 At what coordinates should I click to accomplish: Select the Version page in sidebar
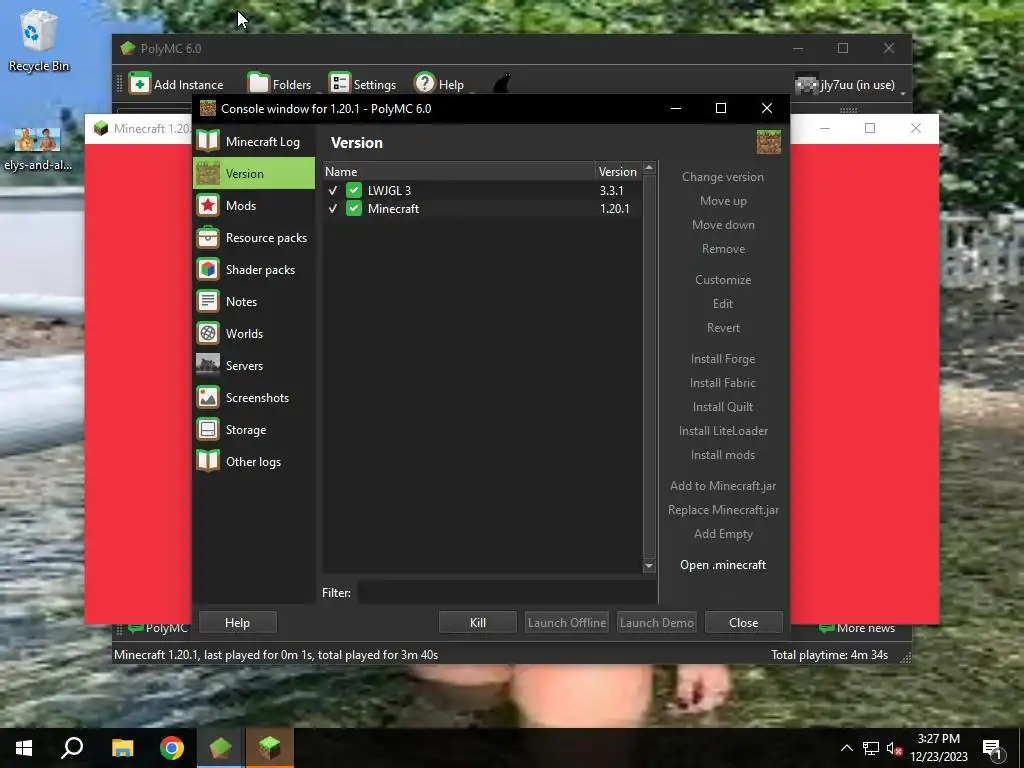pyautogui.click(x=253, y=174)
